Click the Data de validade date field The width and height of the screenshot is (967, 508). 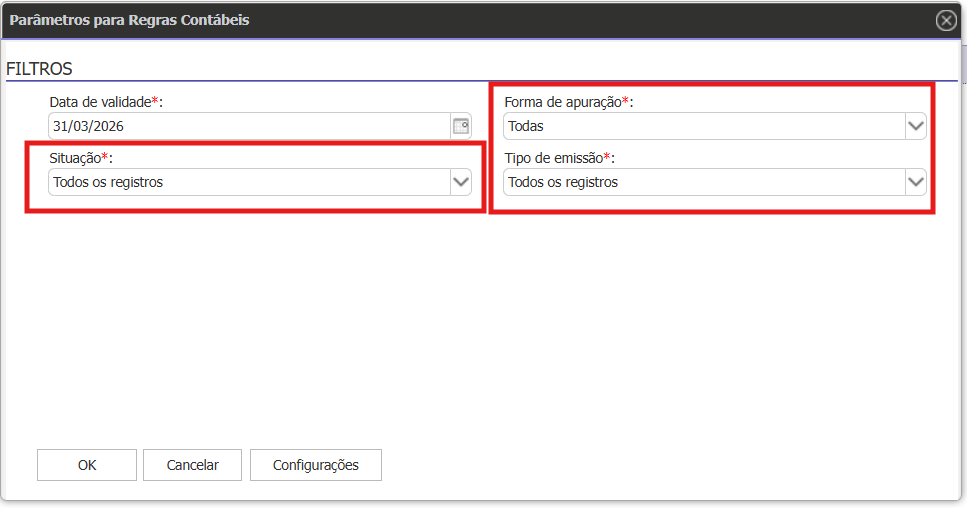pos(248,126)
